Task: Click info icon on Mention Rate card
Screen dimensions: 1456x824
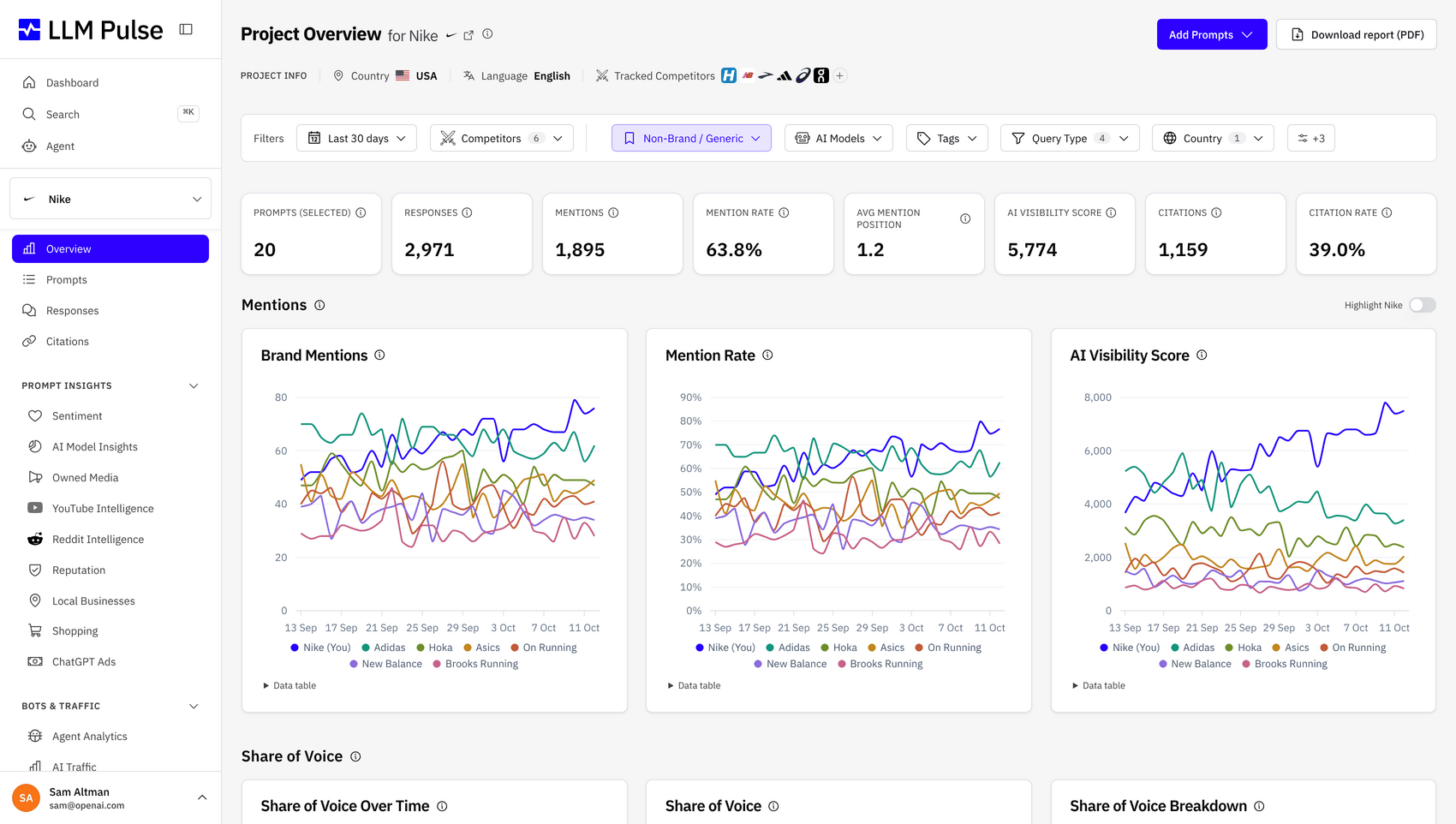Action: click(x=784, y=212)
